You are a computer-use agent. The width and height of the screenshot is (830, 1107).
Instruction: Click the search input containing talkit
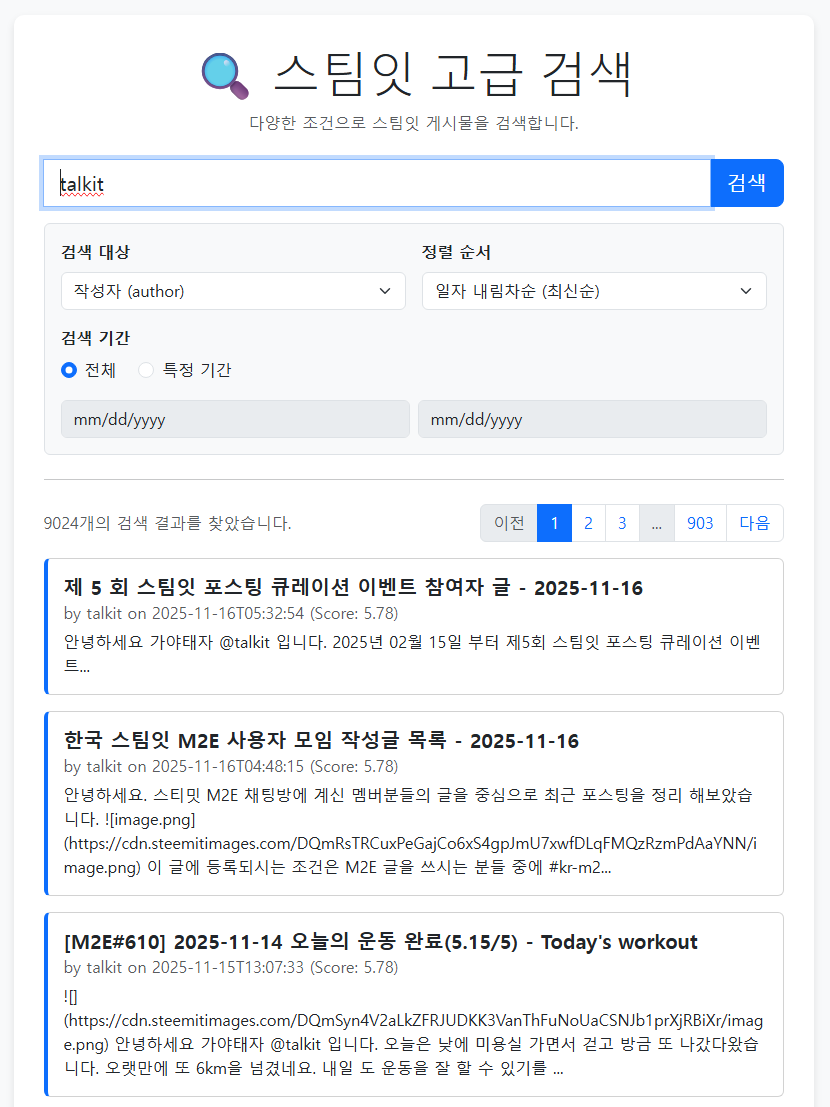377,184
